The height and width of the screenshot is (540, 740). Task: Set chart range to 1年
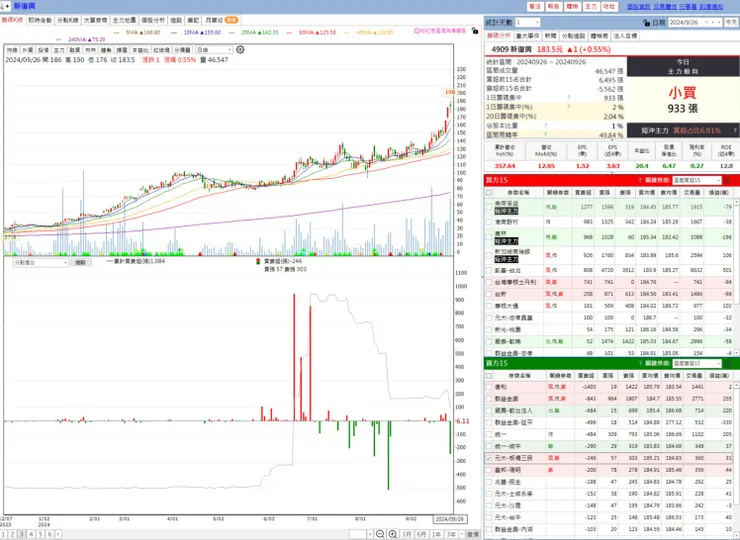(x=436, y=534)
